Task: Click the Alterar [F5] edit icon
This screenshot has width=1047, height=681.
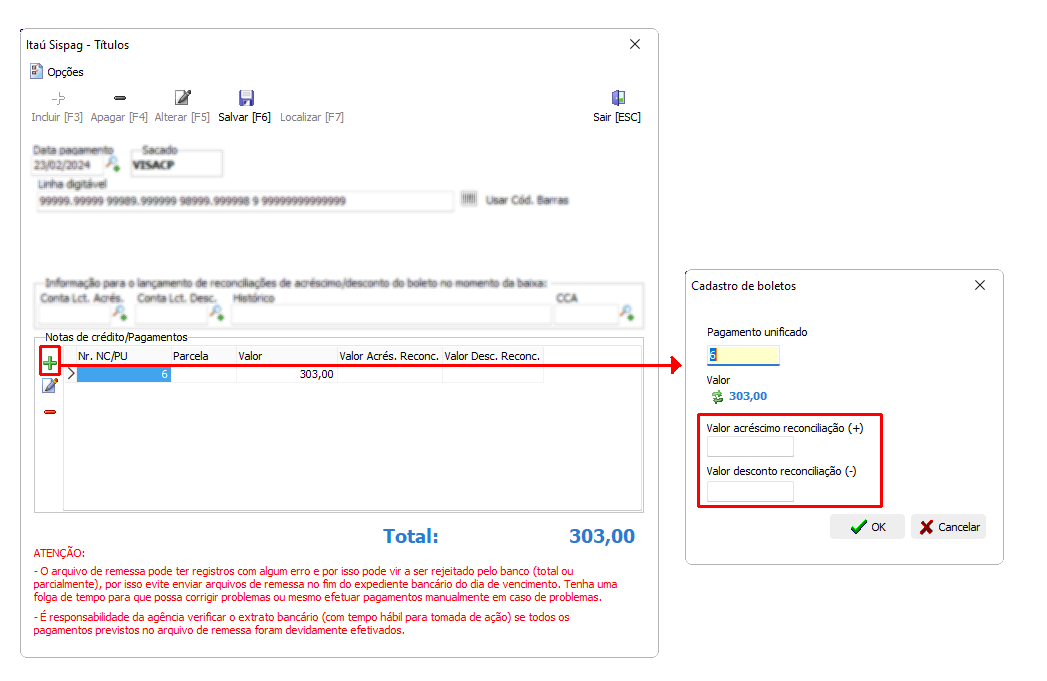Action: coord(182,98)
